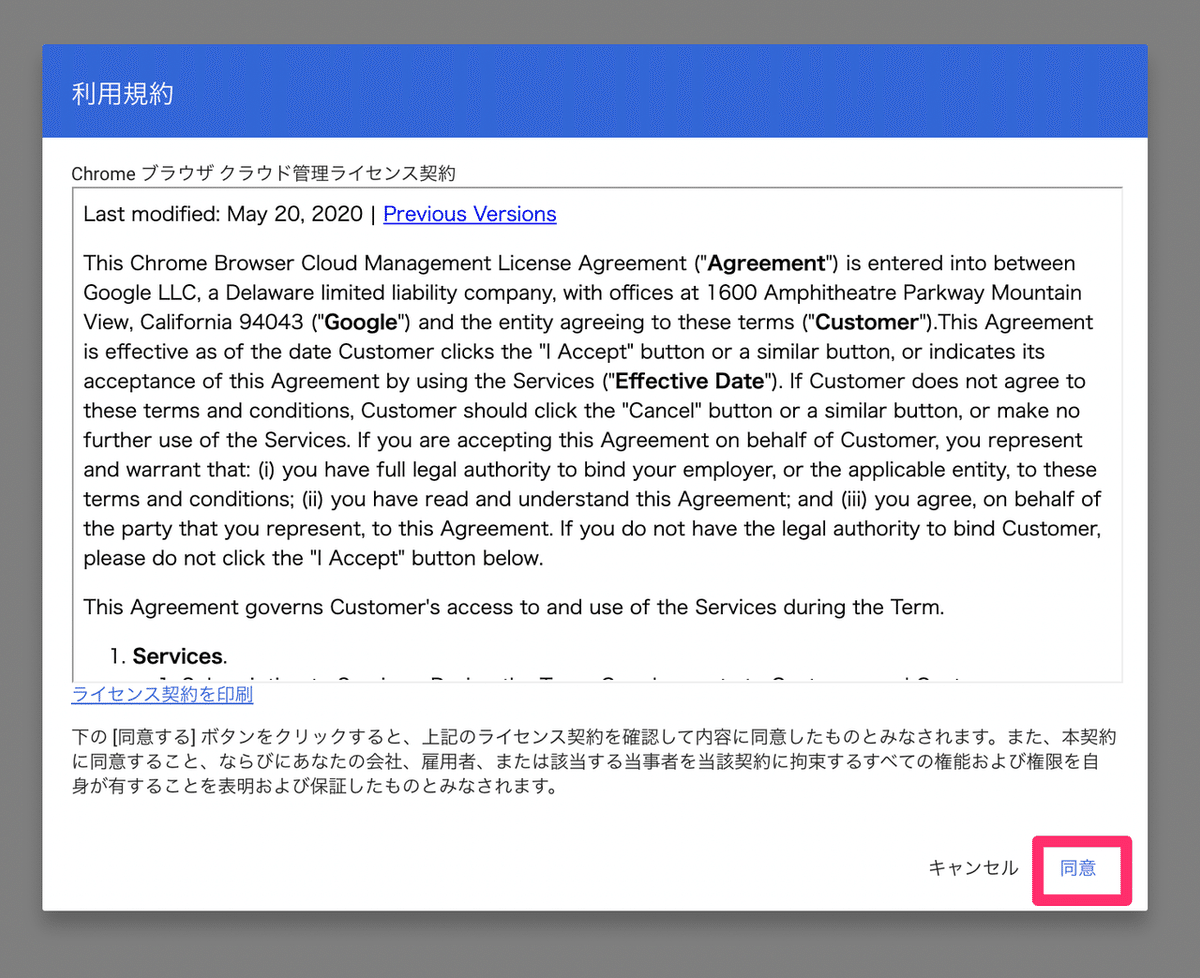Open the Previous Versions link
1200x978 pixels.
(470, 214)
